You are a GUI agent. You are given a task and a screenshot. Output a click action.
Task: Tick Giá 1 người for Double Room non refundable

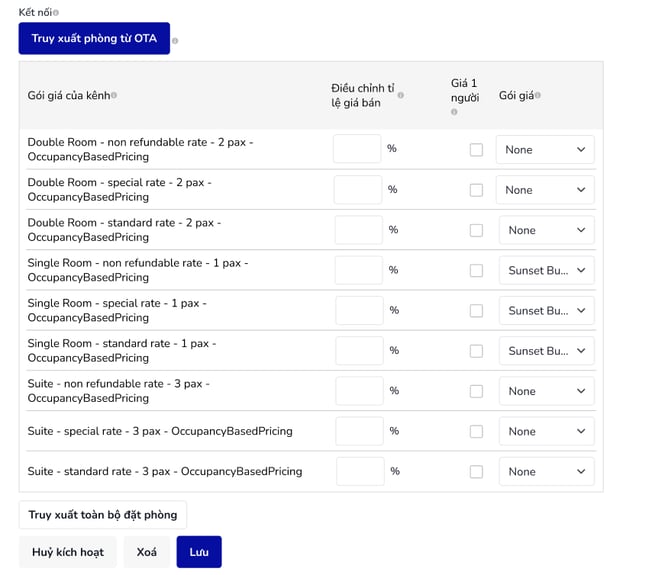[x=476, y=150]
